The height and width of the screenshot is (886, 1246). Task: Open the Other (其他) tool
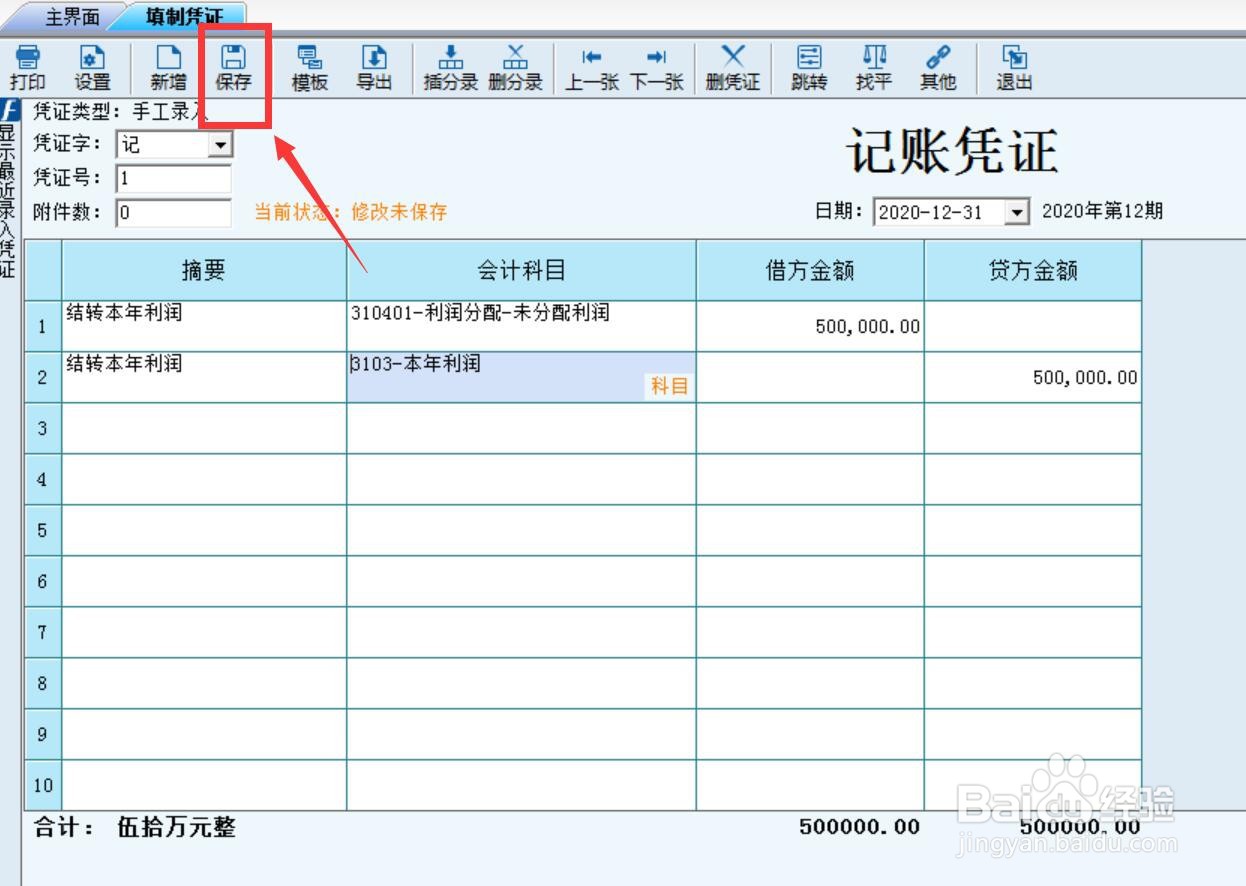tap(938, 68)
